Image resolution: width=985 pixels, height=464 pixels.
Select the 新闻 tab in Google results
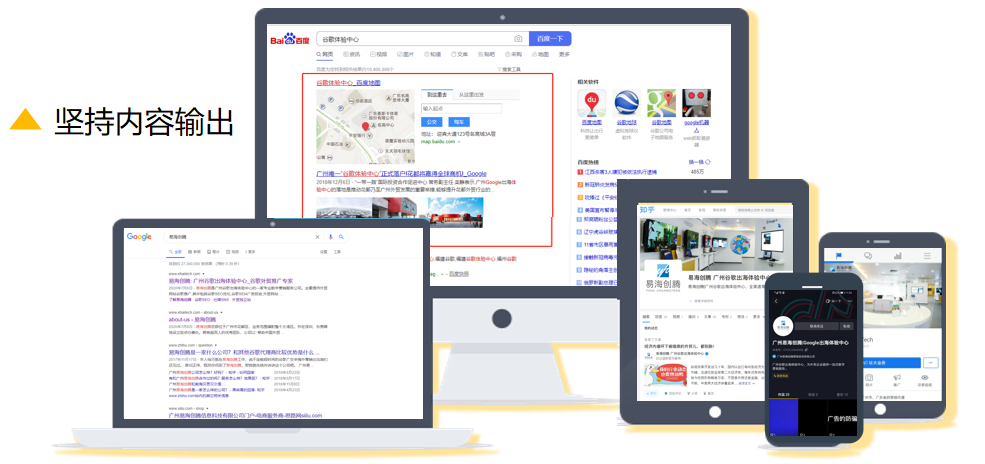tap(194, 252)
